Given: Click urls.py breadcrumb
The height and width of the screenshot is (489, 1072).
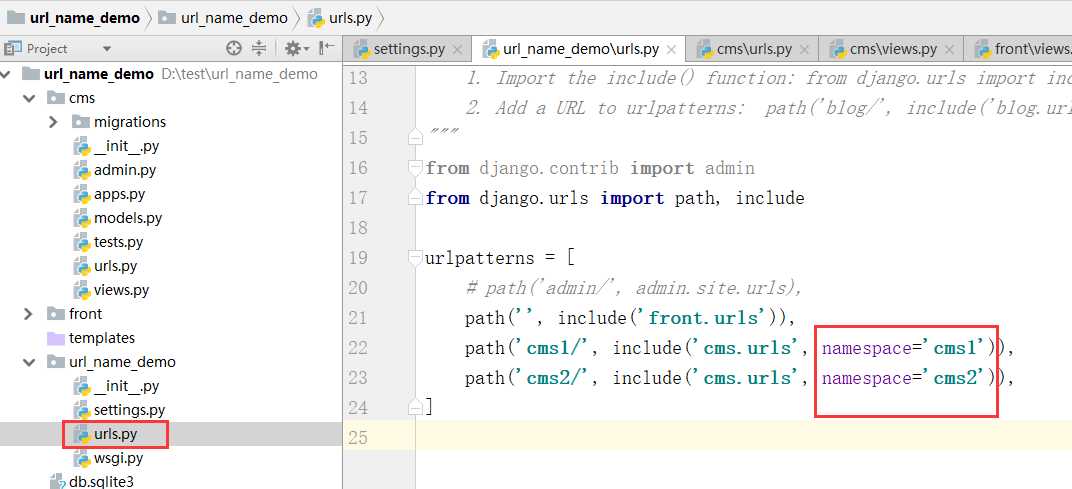Looking at the screenshot, I should (x=340, y=18).
